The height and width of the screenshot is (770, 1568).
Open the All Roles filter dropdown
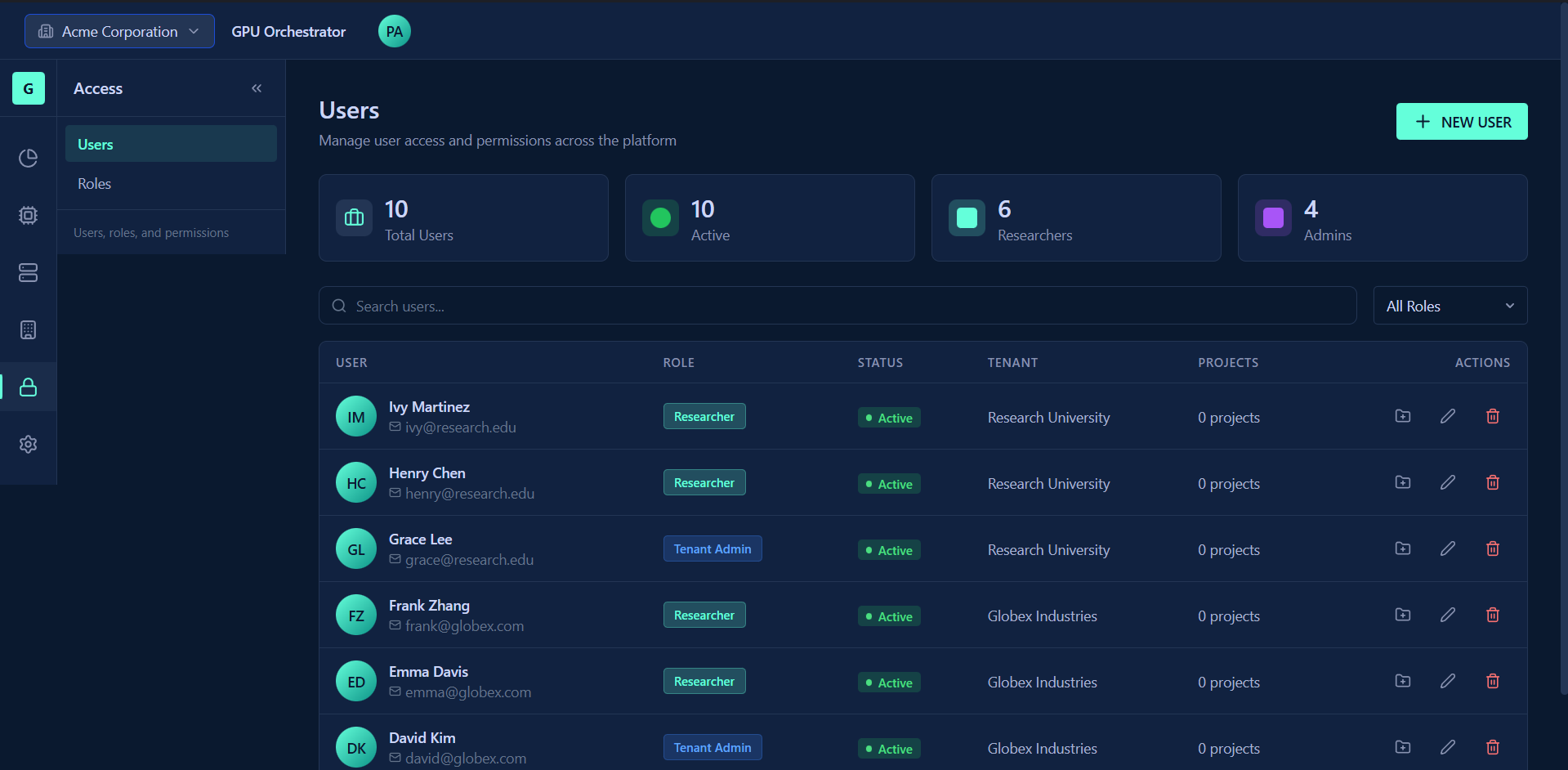pos(1450,306)
